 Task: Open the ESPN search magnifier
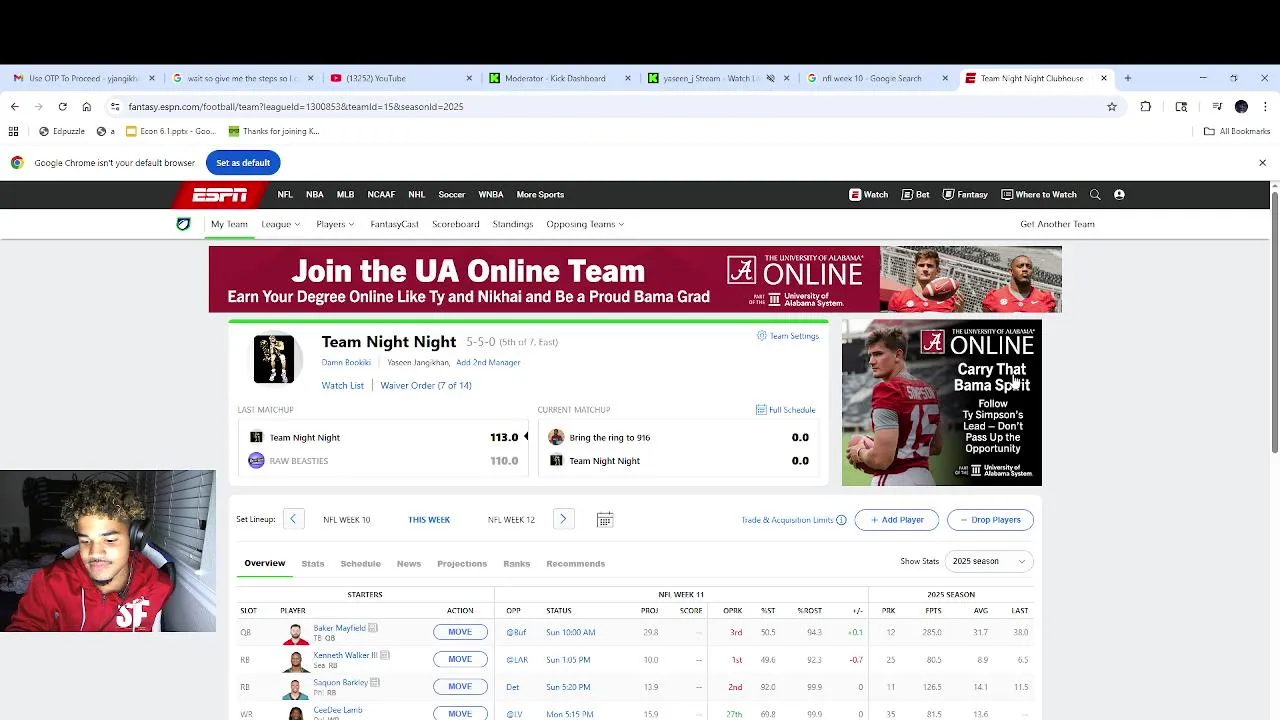1095,195
